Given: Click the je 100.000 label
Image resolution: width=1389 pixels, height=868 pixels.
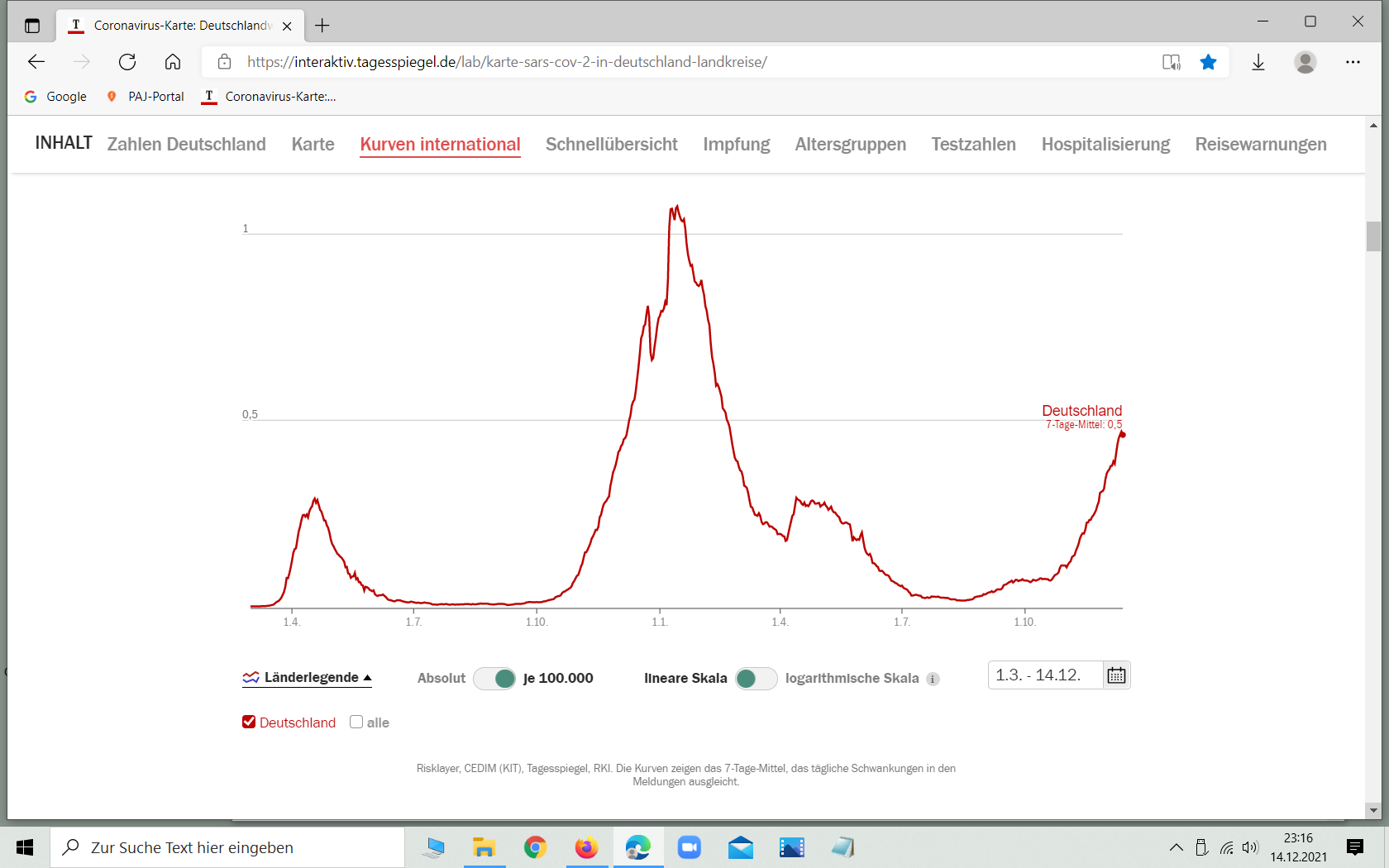Looking at the screenshot, I should pos(558,679).
